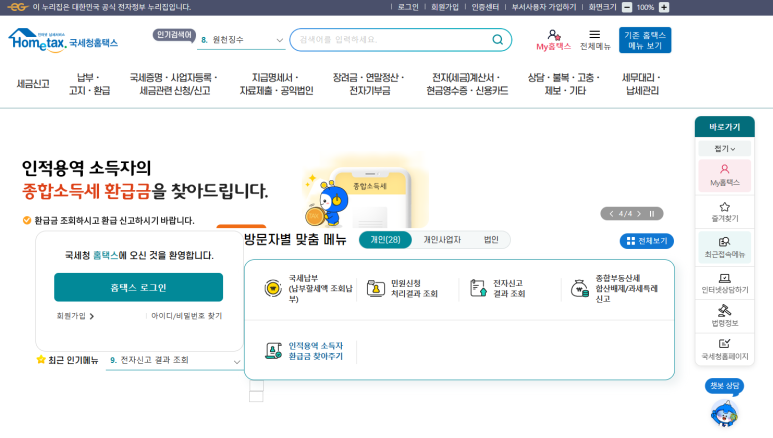Open 최근접속메뉴 in sidebar
Image resolution: width=773 pixels, height=438 pixels.
(725, 247)
